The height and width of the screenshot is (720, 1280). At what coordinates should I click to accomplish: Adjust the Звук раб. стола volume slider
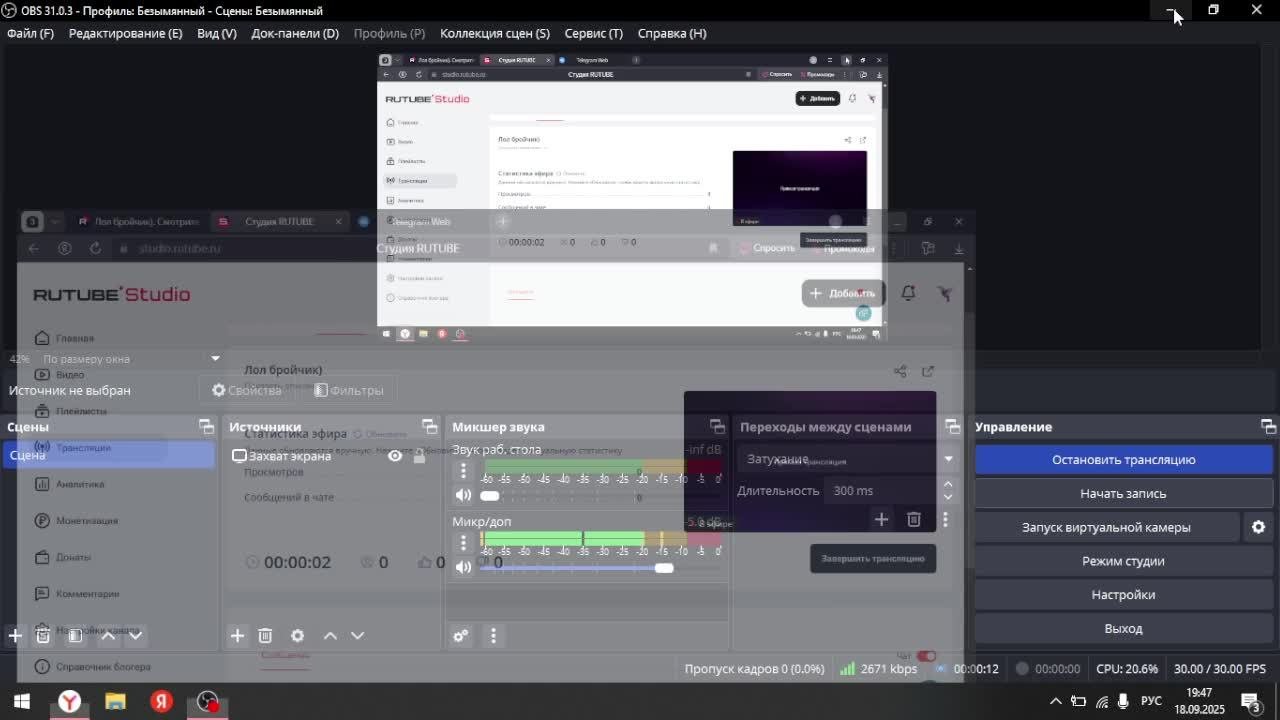(x=600, y=495)
